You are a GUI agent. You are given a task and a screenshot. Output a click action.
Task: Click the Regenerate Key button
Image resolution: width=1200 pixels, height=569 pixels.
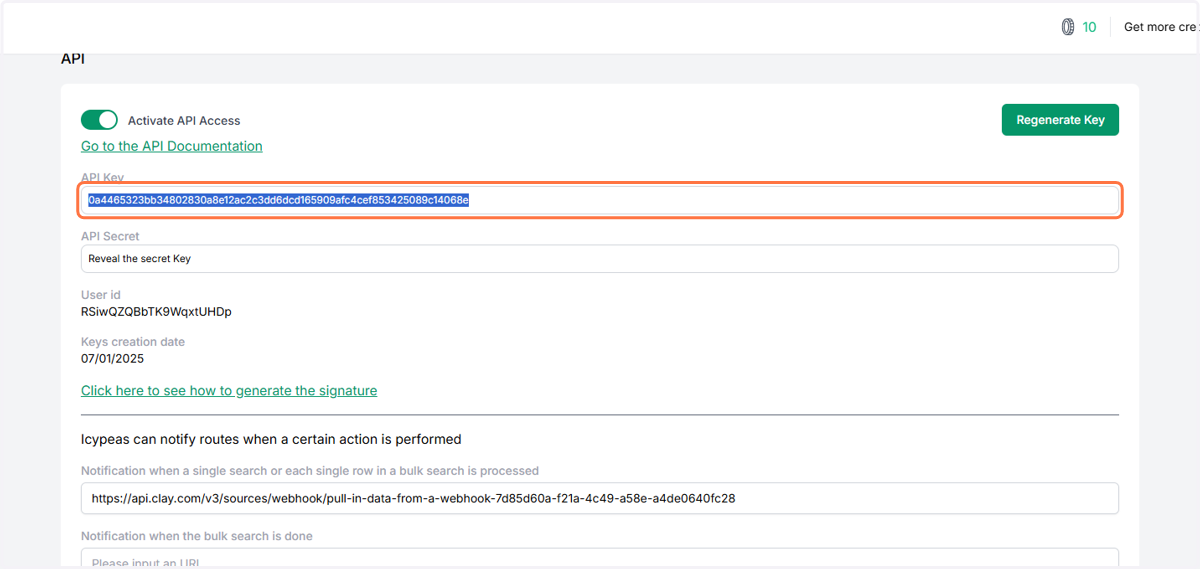coord(1060,120)
